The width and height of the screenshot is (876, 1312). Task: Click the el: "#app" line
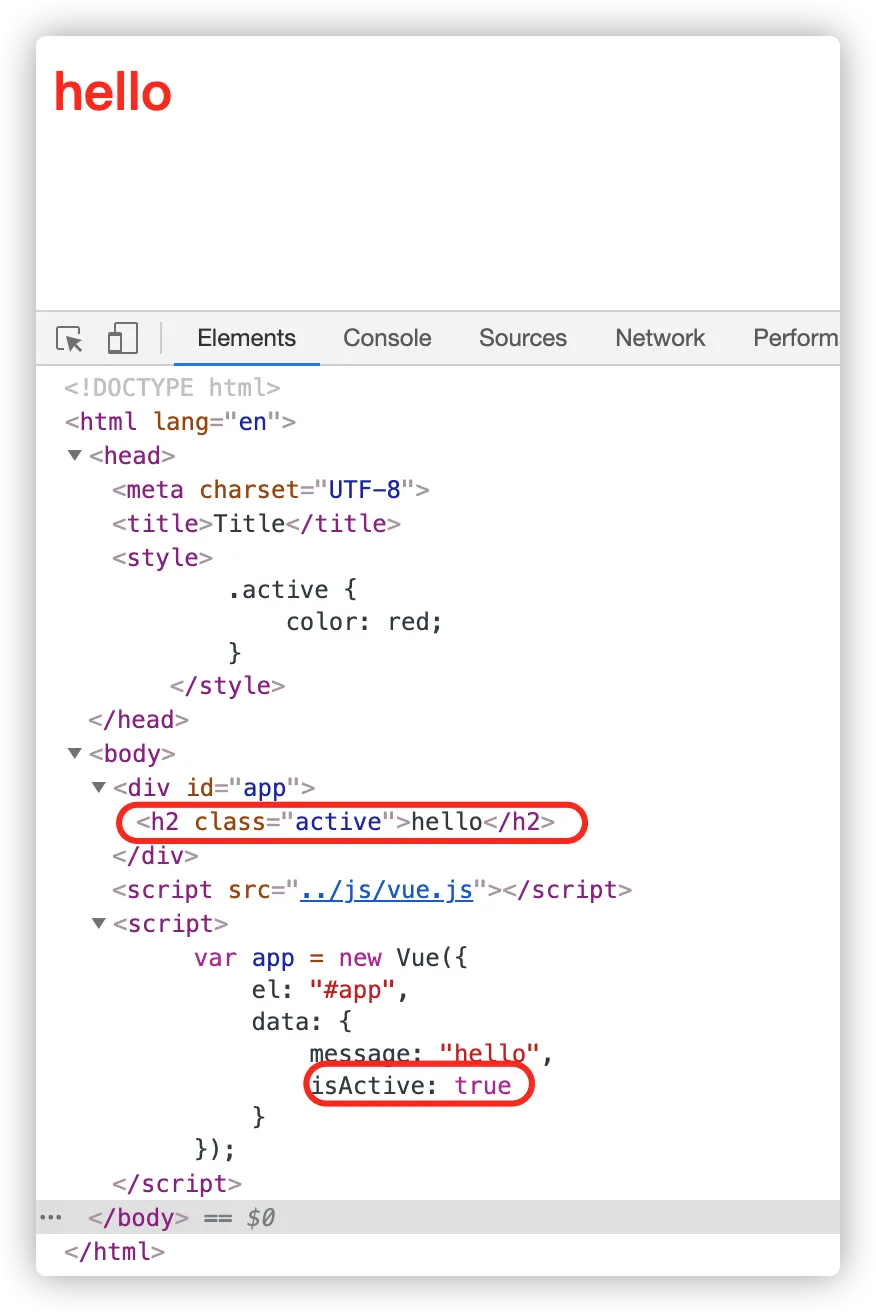point(332,991)
